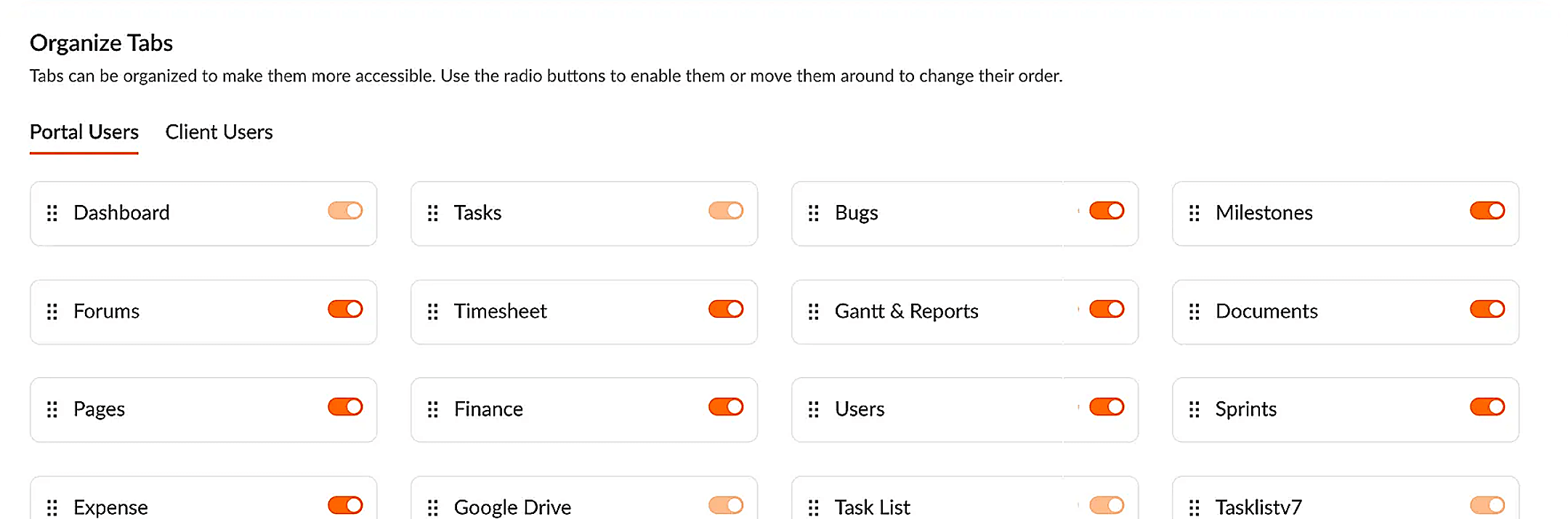
Task: Click the drag handle beside Gantt & Reports
Action: tap(814, 312)
